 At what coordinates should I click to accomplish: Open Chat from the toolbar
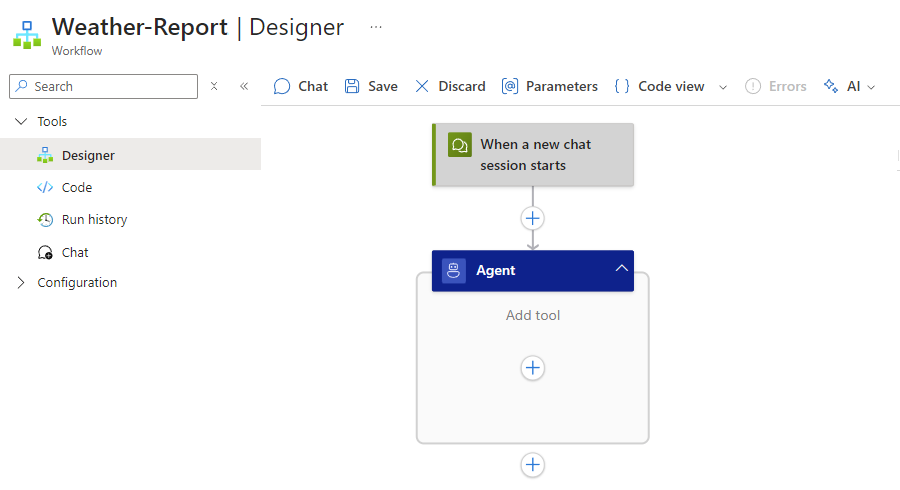pyautogui.click(x=301, y=87)
